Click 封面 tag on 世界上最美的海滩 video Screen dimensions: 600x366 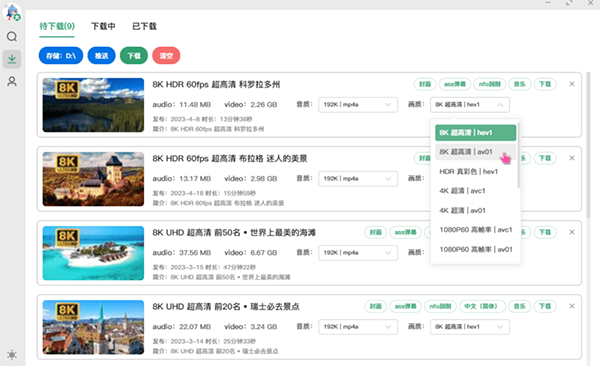(x=375, y=232)
